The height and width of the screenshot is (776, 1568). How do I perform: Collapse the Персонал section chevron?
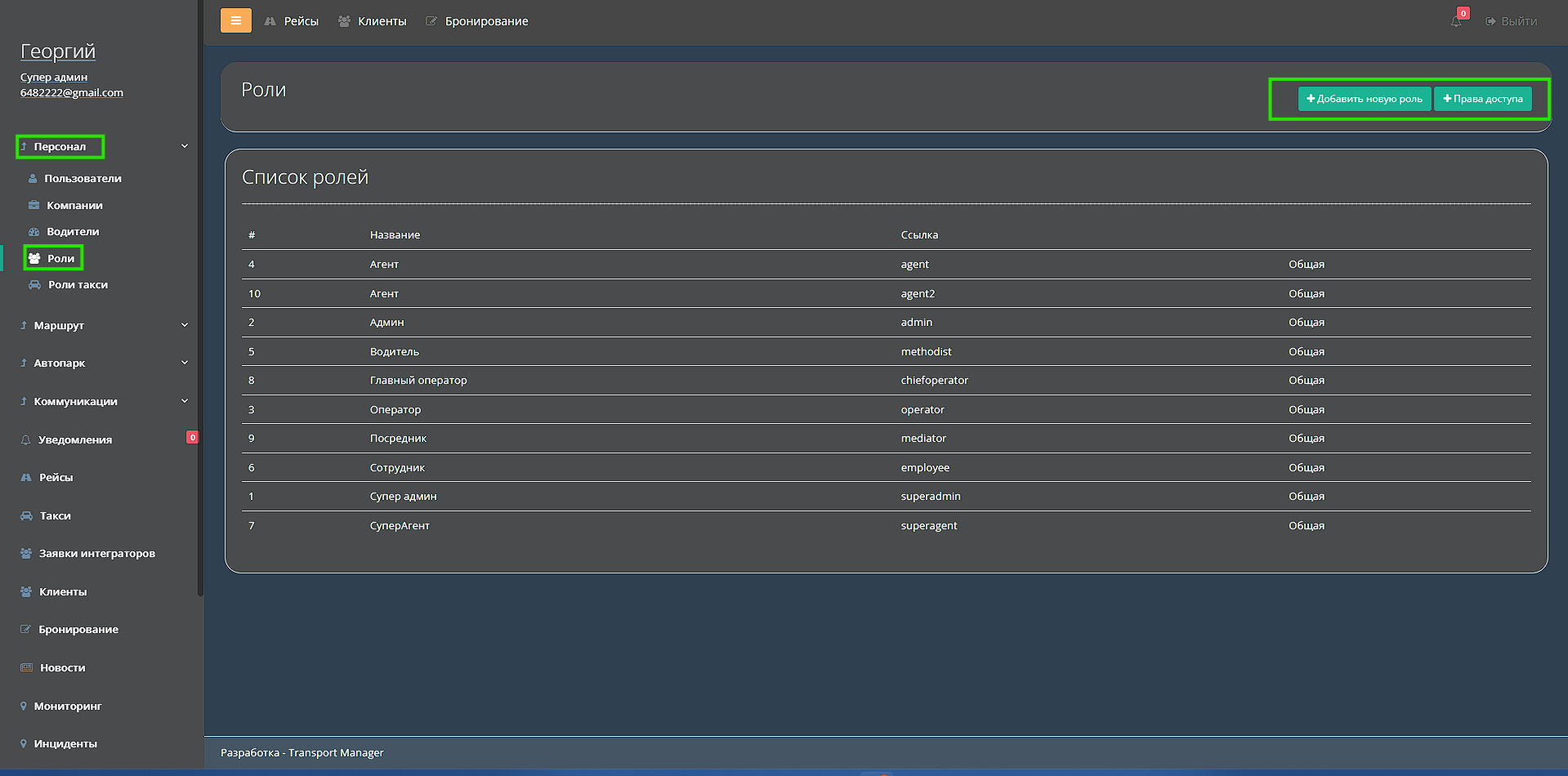coord(185,146)
